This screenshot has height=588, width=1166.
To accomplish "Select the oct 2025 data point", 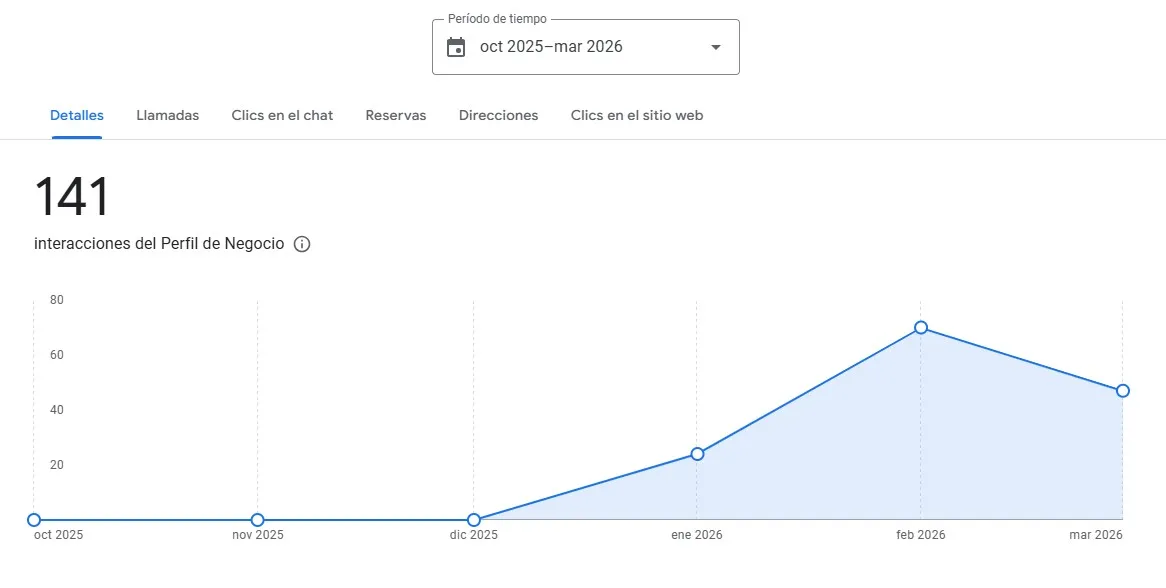I will [34, 519].
